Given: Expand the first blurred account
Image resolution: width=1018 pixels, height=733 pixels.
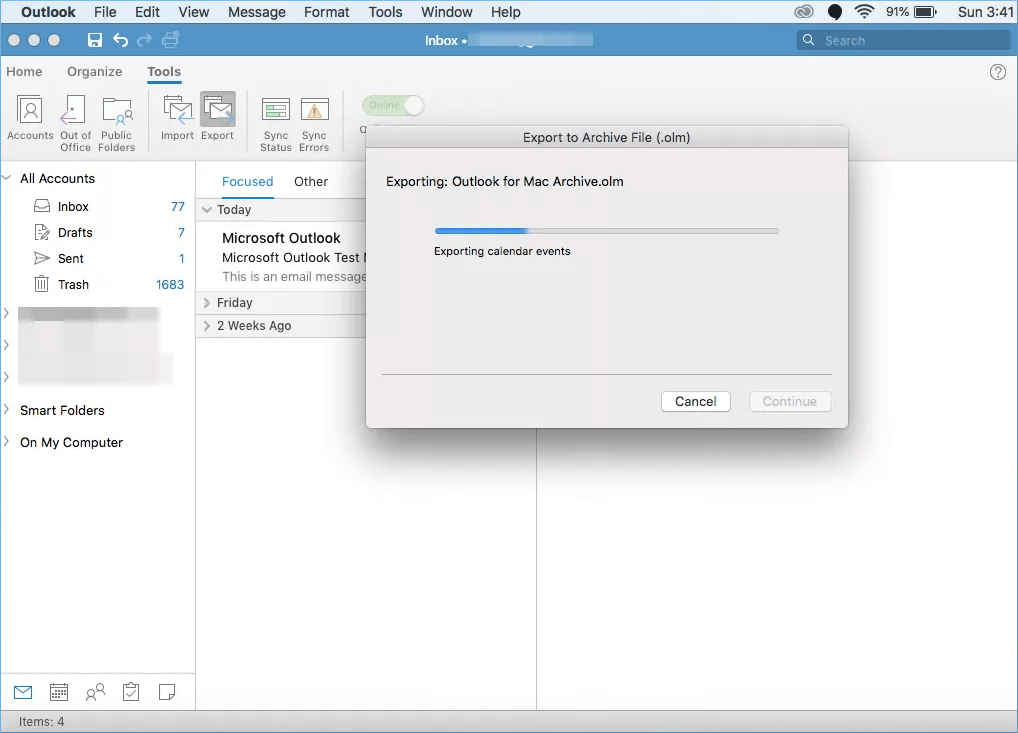Looking at the screenshot, I should click(x=6, y=314).
